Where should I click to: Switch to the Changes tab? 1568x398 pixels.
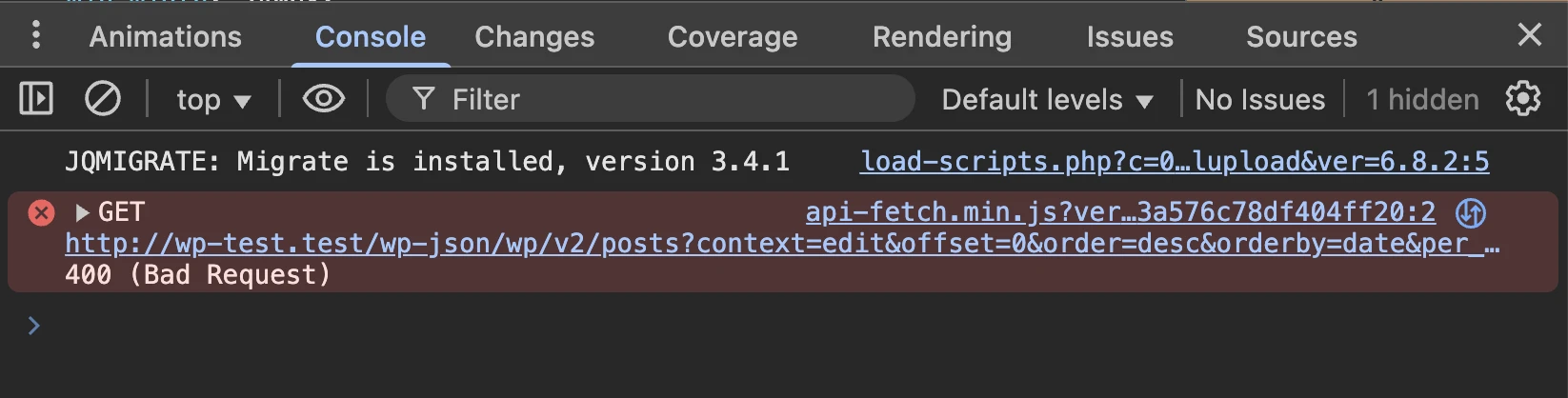(x=534, y=37)
